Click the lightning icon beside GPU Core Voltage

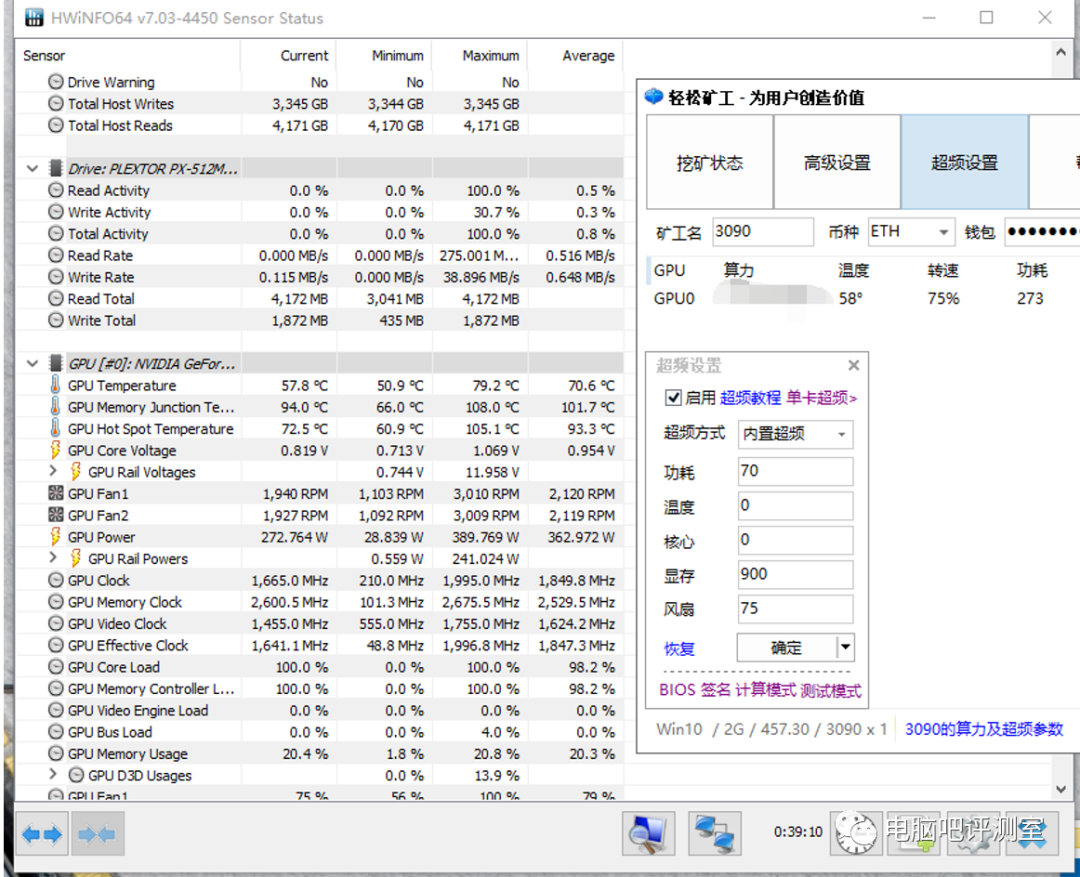point(55,450)
